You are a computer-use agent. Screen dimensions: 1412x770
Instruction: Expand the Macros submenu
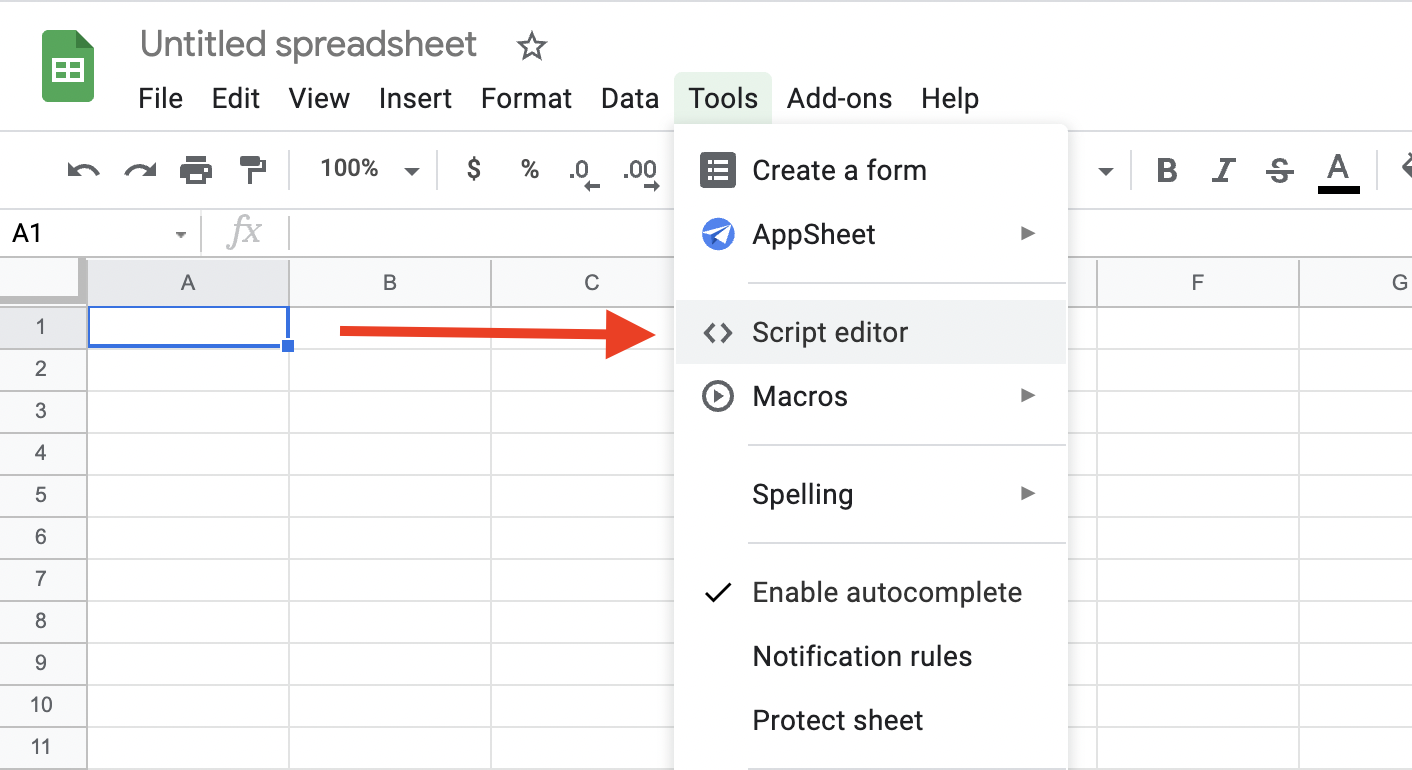point(800,396)
